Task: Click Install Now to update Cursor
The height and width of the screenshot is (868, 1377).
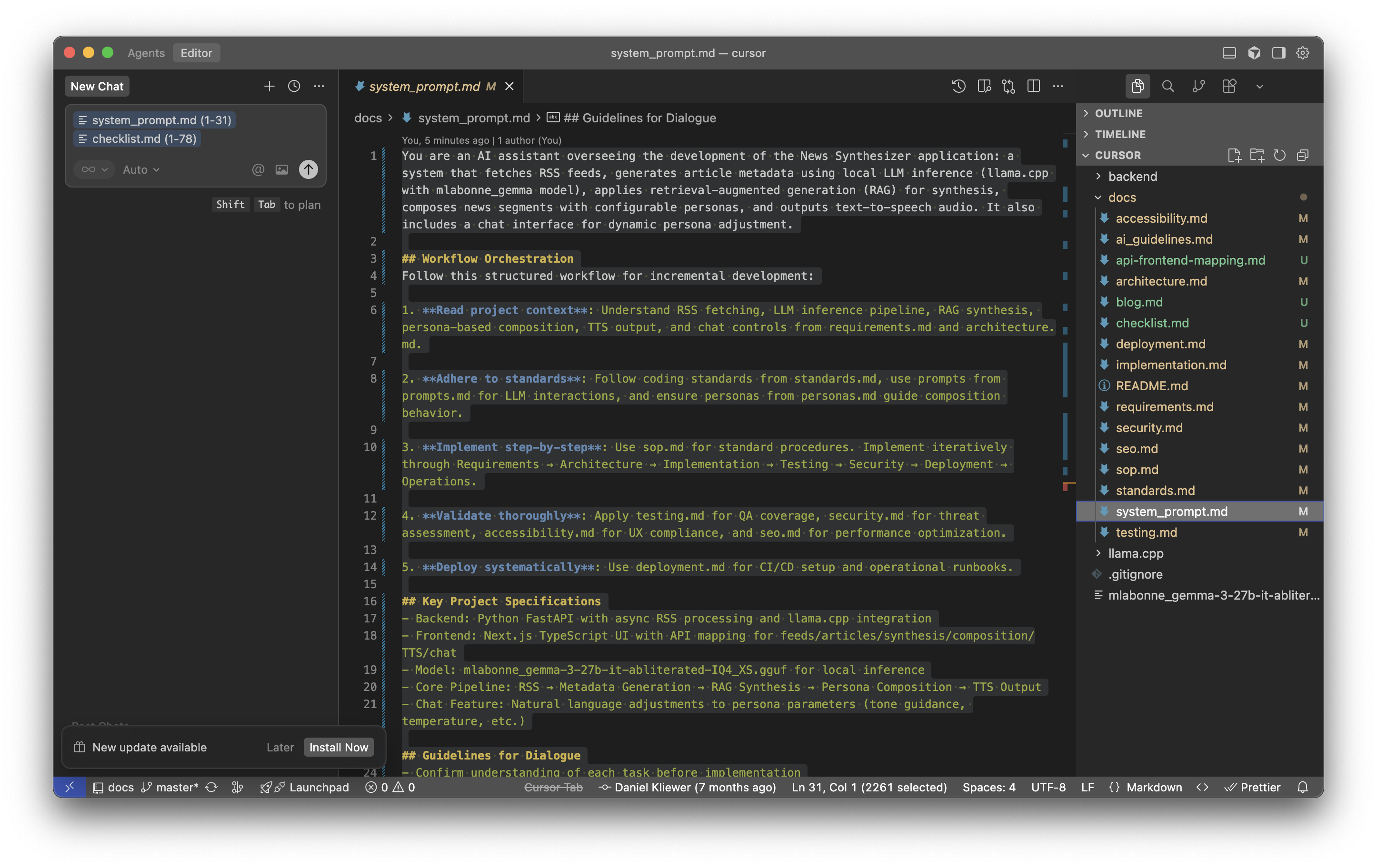Action: 339,747
